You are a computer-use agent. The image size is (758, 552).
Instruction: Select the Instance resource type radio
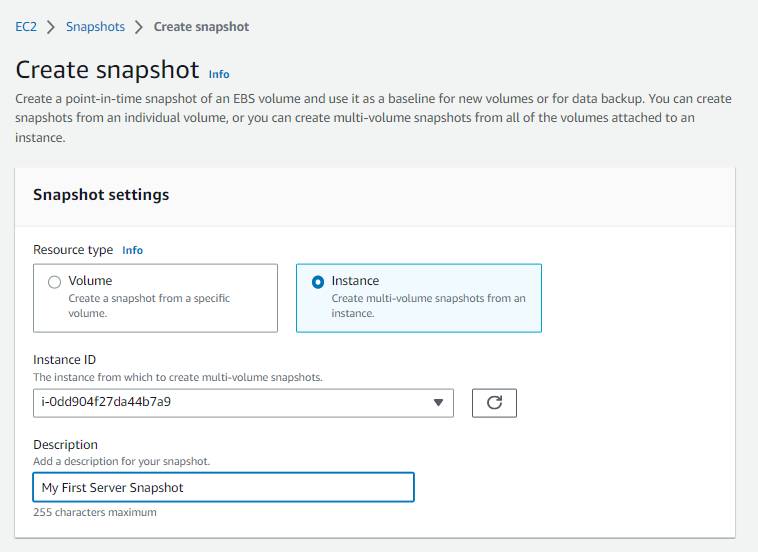coord(318,282)
